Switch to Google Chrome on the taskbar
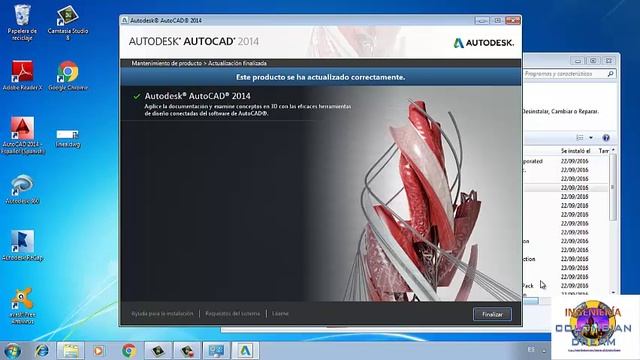 (129, 351)
